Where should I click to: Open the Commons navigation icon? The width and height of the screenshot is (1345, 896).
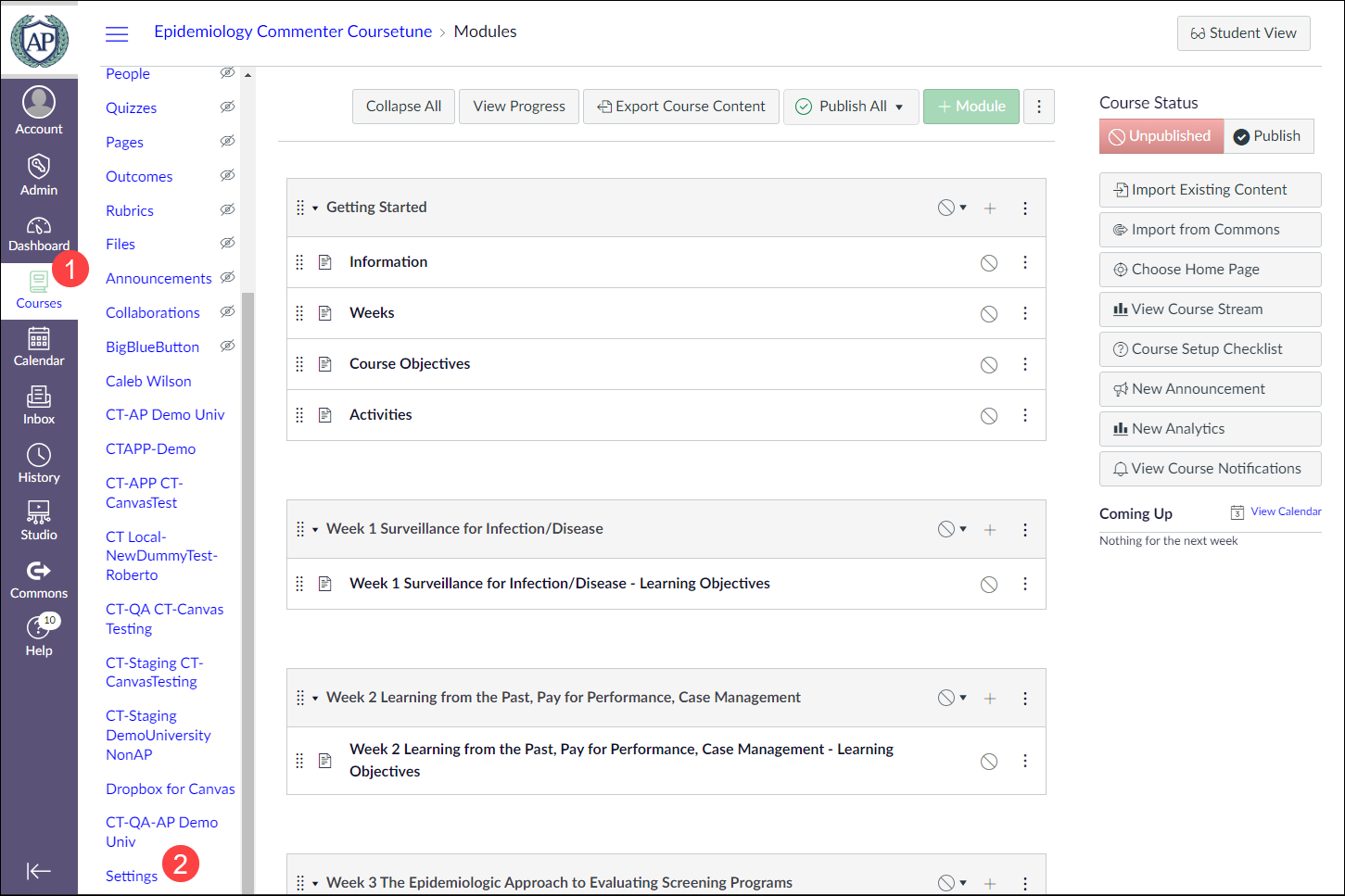point(39,580)
